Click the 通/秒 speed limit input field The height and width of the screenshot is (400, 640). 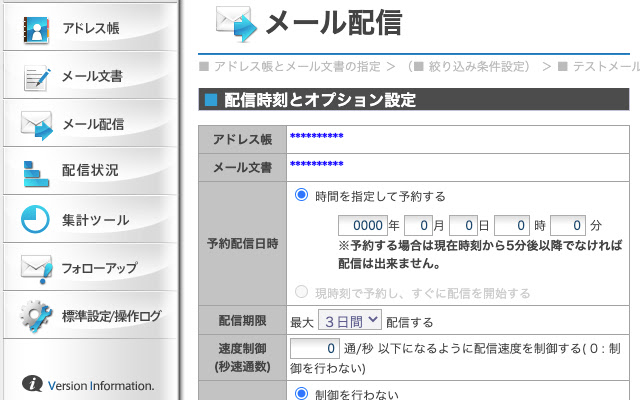[x=315, y=348]
